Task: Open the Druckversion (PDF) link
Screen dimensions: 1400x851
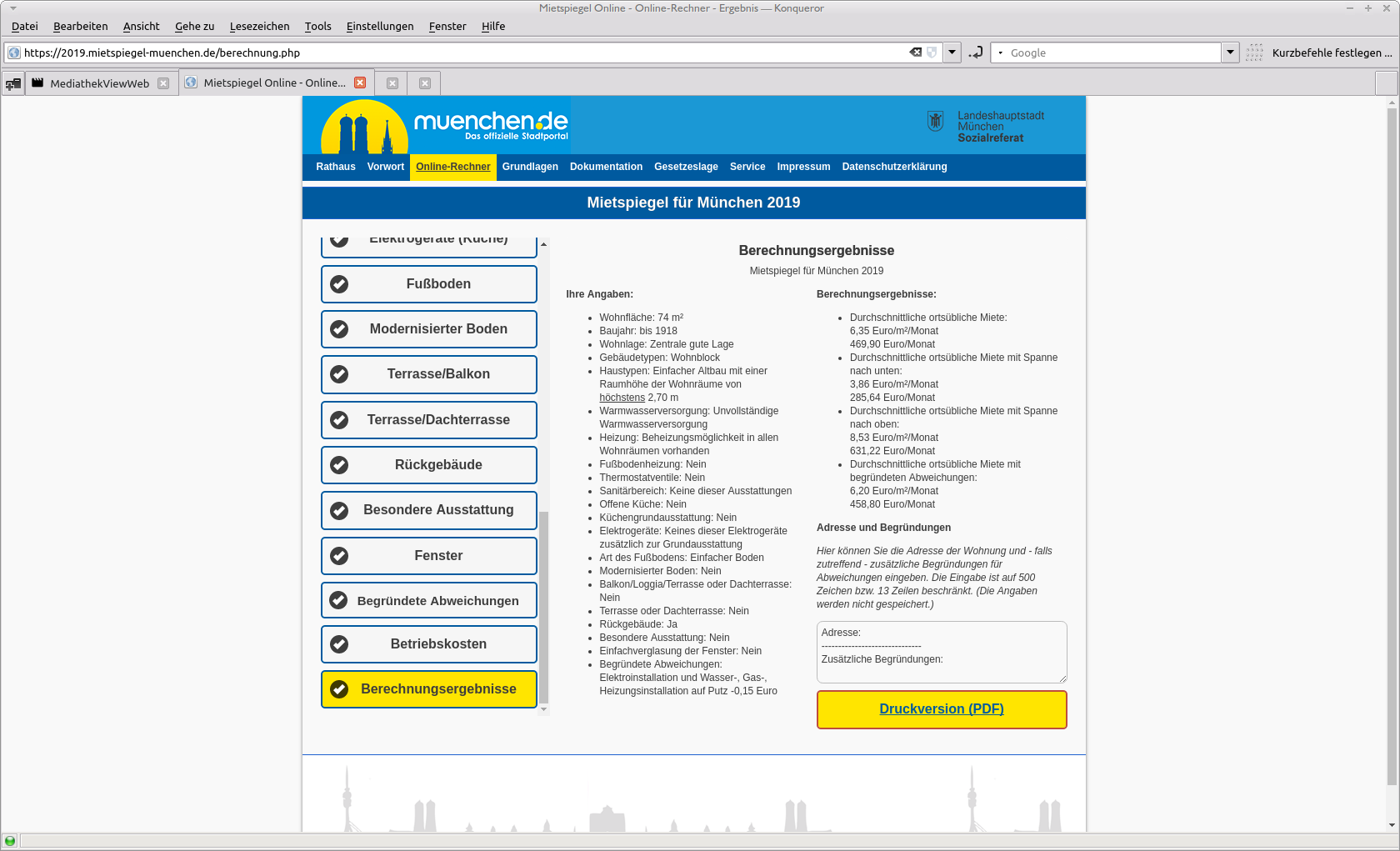Action: click(942, 709)
